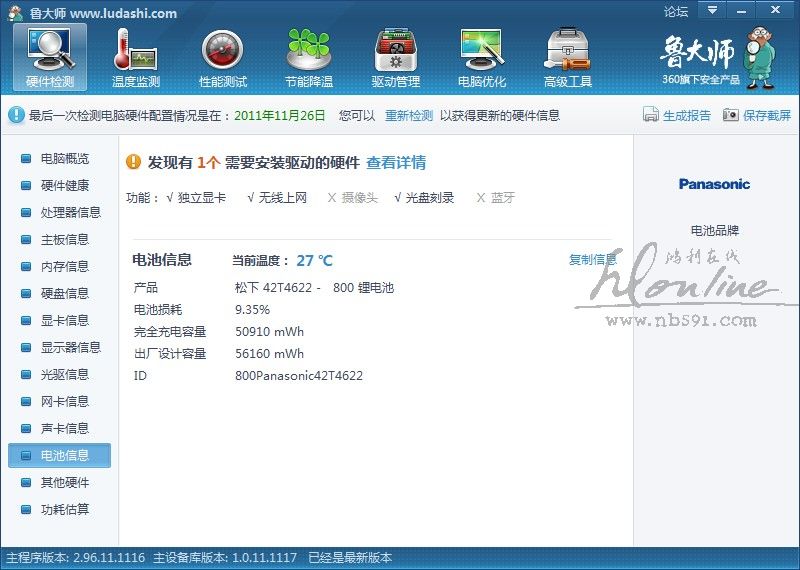Image resolution: width=800 pixels, height=570 pixels.
Task: Open 硬件检测 hardware detection toolbar icon
Action: tap(50, 57)
